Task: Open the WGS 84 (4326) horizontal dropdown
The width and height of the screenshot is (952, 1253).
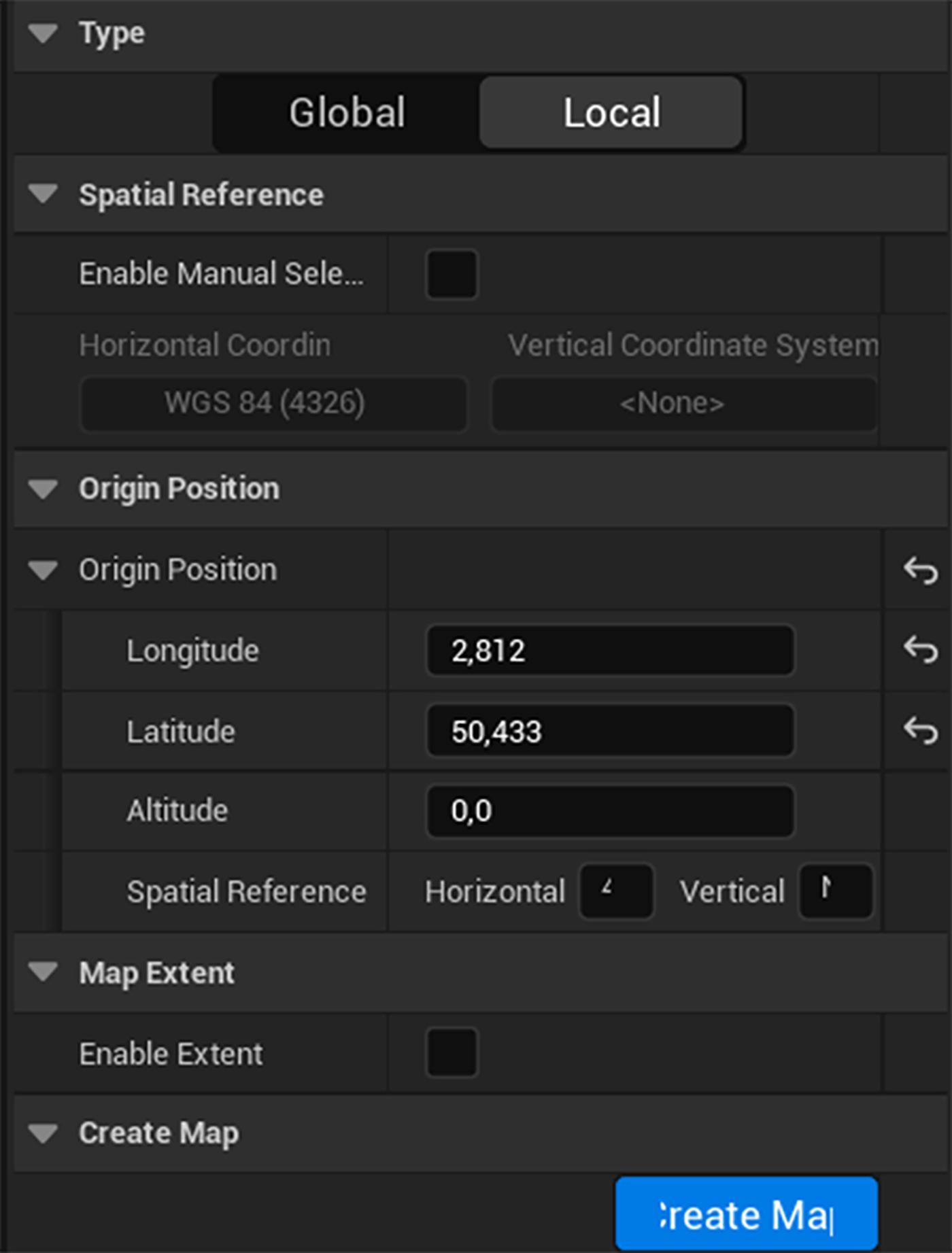Action: tap(274, 404)
